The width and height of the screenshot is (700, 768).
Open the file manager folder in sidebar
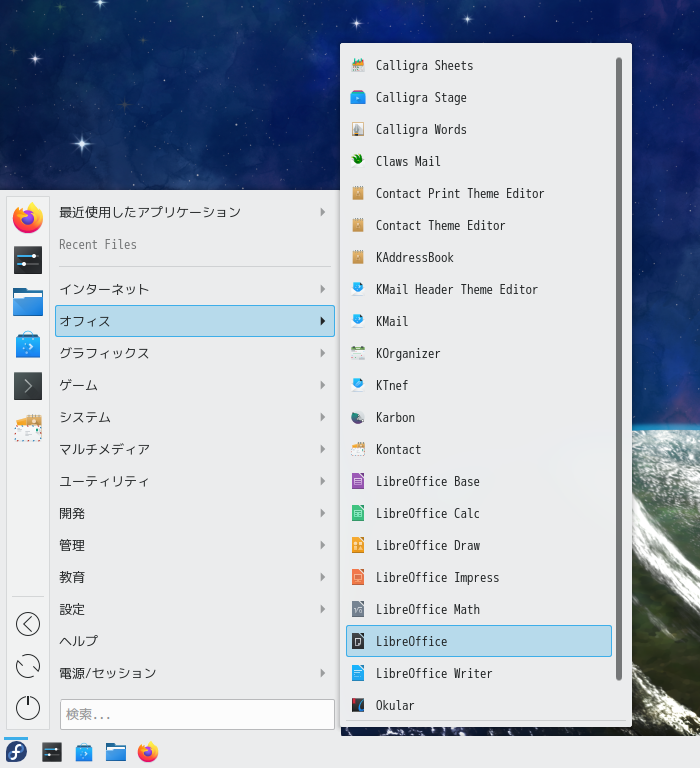pyautogui.click(x=28, y=302)
